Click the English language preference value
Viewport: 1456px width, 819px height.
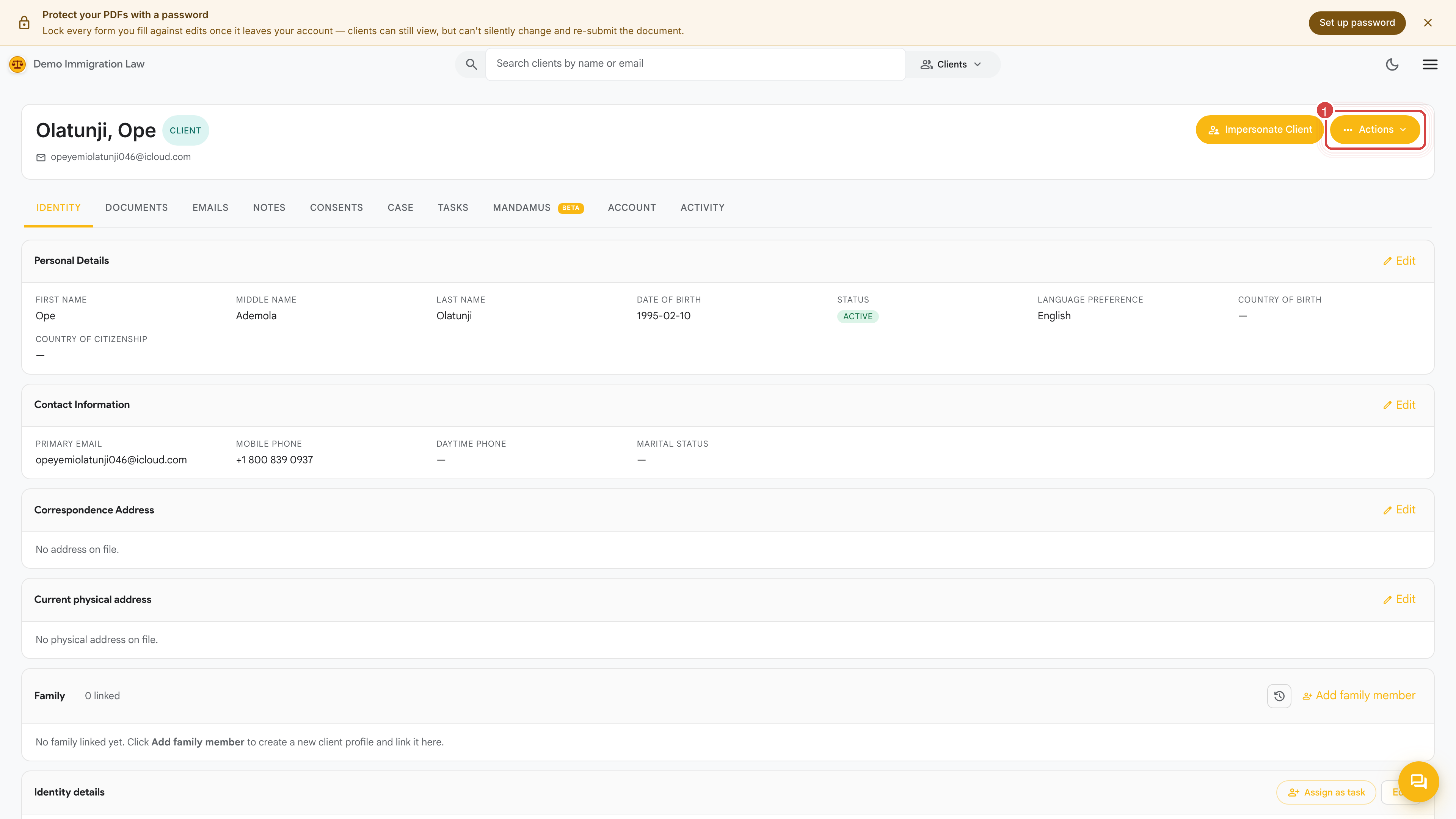[1054, 316]
